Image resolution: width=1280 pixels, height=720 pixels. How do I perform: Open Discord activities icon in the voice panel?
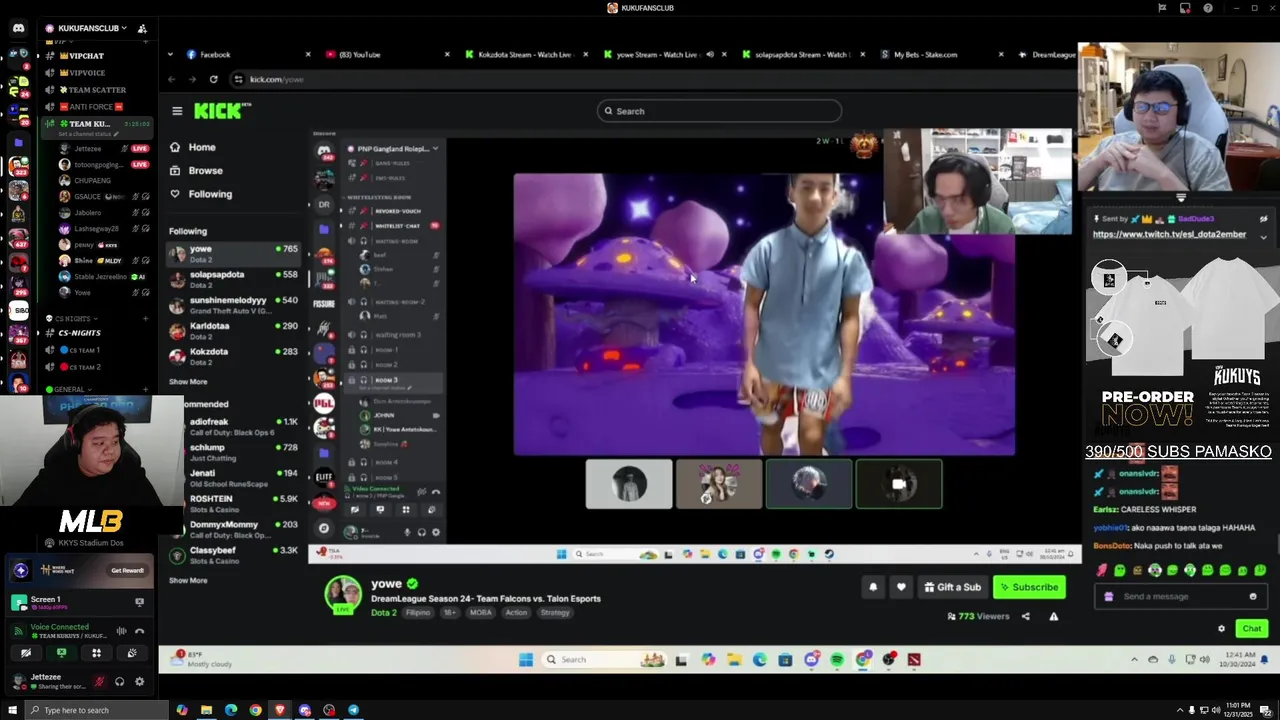tap(96, 653)
